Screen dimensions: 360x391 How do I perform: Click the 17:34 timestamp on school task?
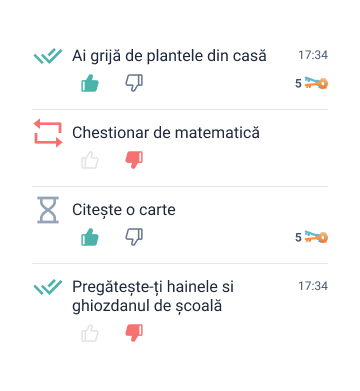click(x=313, y=286)
